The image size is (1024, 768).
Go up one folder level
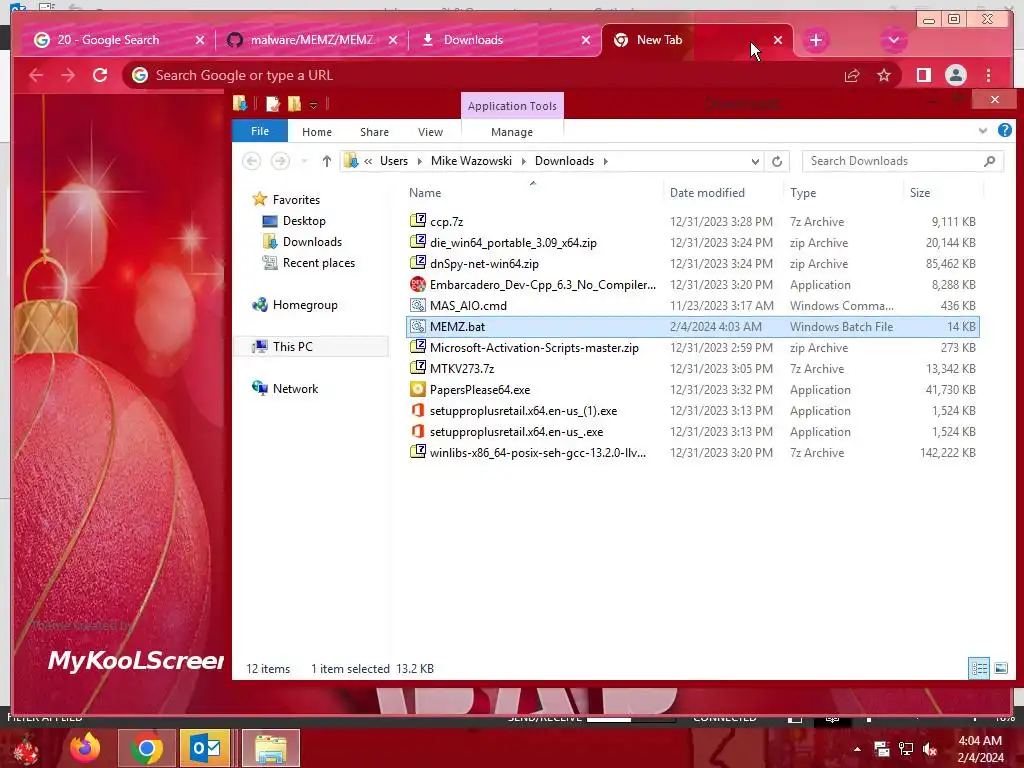tap(327, 161)
